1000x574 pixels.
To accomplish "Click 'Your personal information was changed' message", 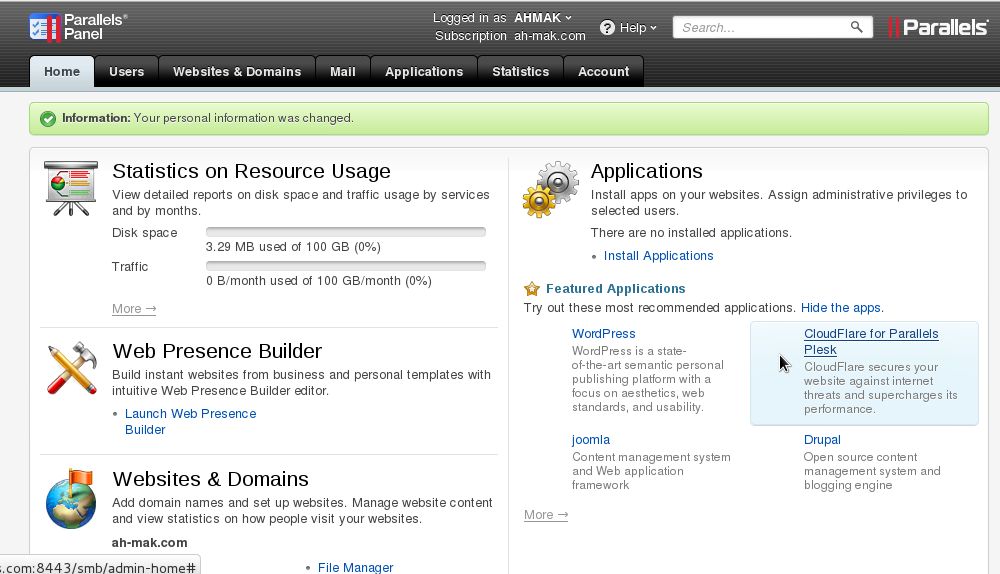I will [243, 118].
